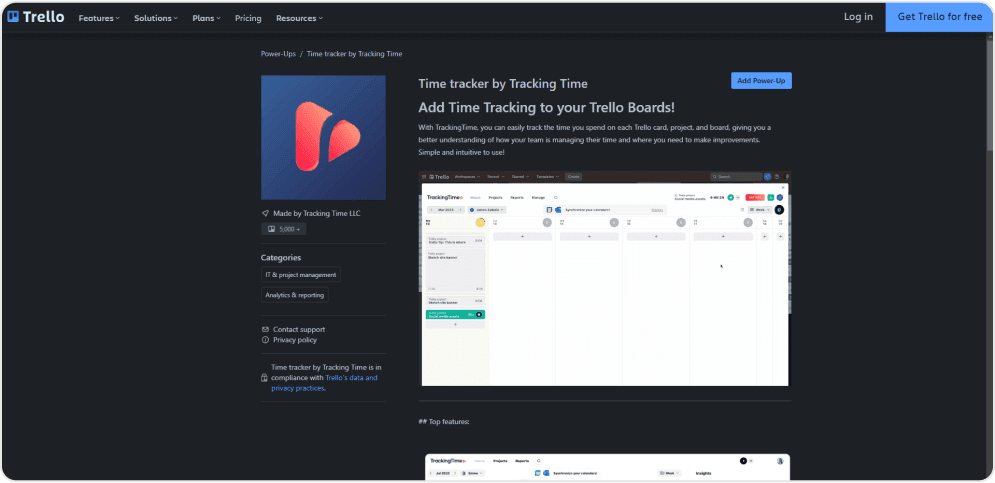Open the Plans dropdown menu

206,18
